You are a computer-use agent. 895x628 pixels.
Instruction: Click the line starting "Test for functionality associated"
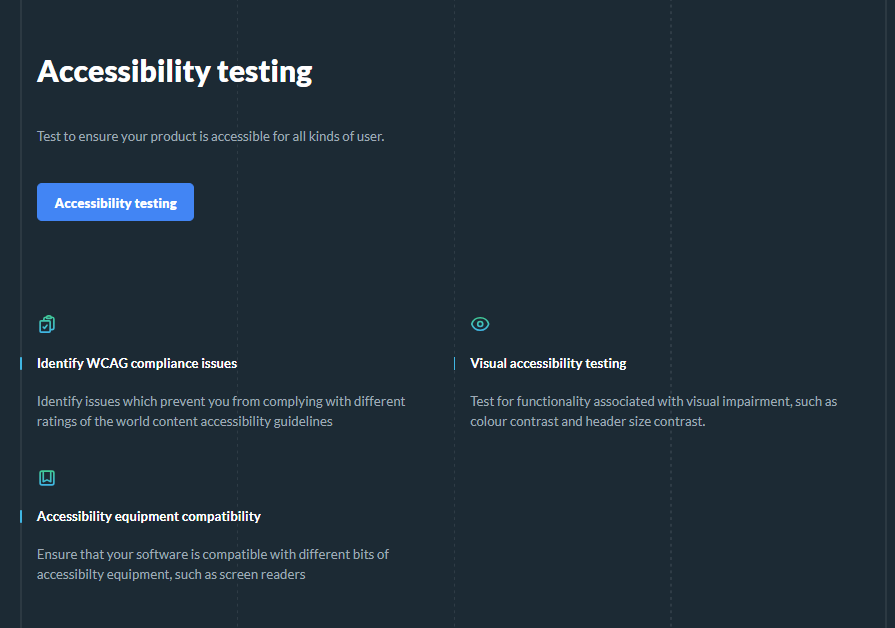click(653, 401)
